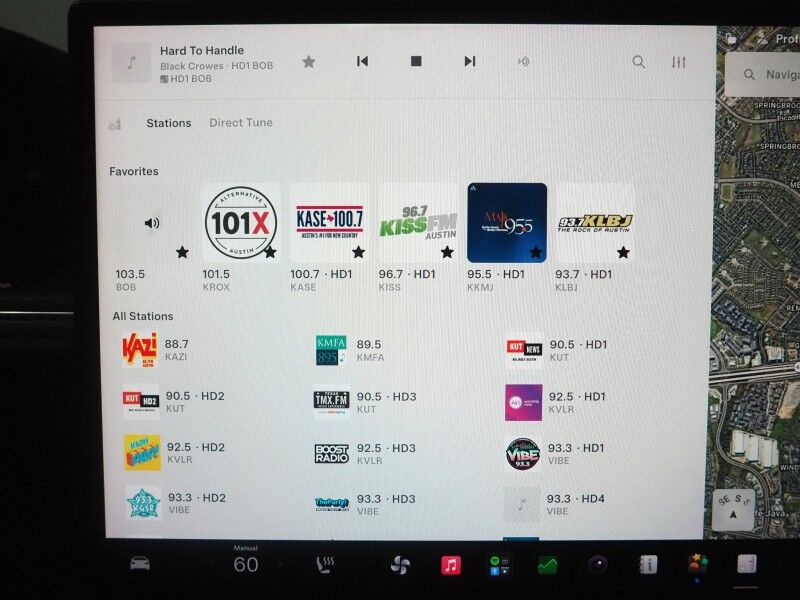Open the driver Profile menu
The width and height of the screenshot is (800, 600).
pos(779,39)
